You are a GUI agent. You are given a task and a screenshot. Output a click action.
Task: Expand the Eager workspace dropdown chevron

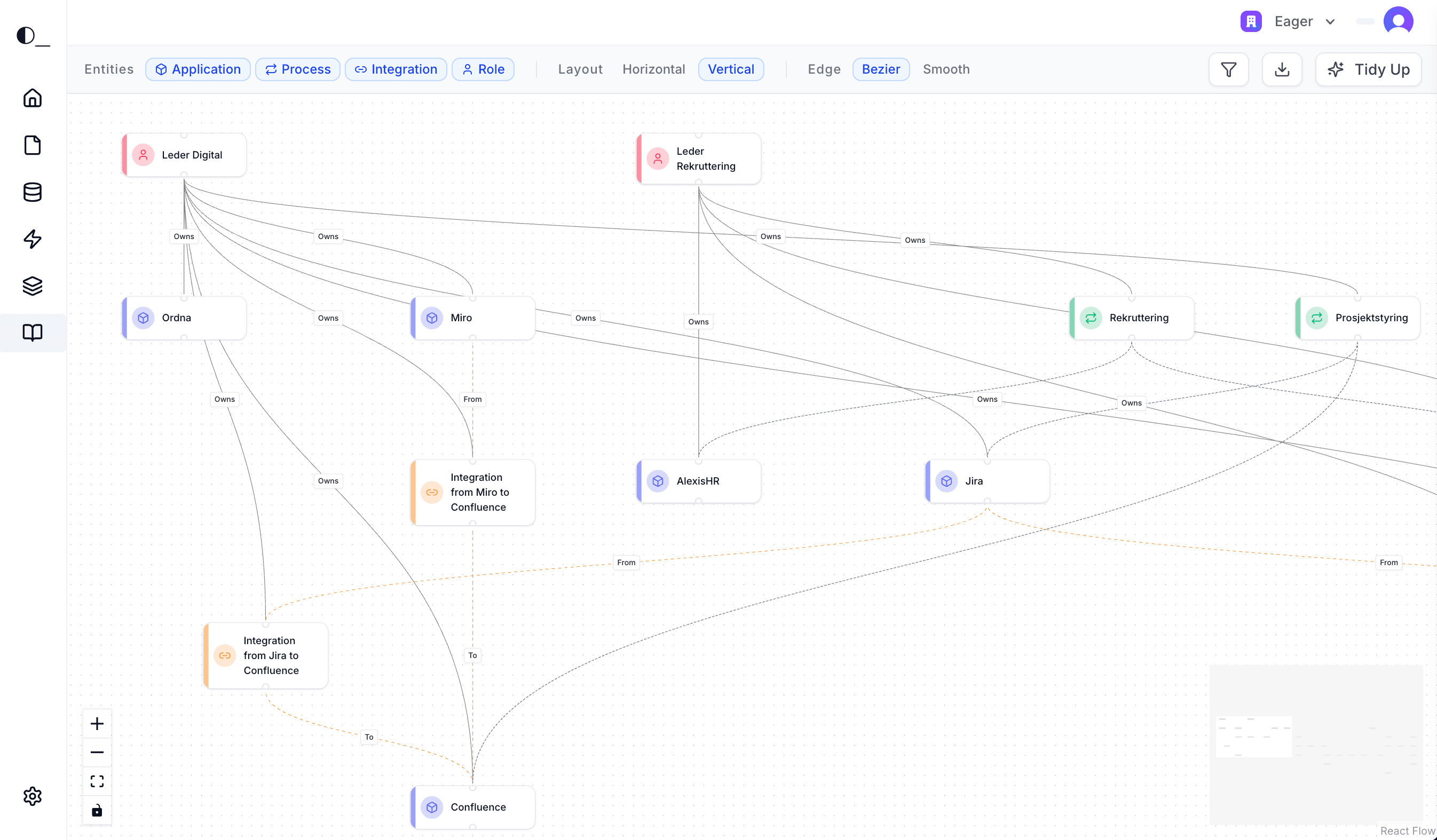(1330, 22)
